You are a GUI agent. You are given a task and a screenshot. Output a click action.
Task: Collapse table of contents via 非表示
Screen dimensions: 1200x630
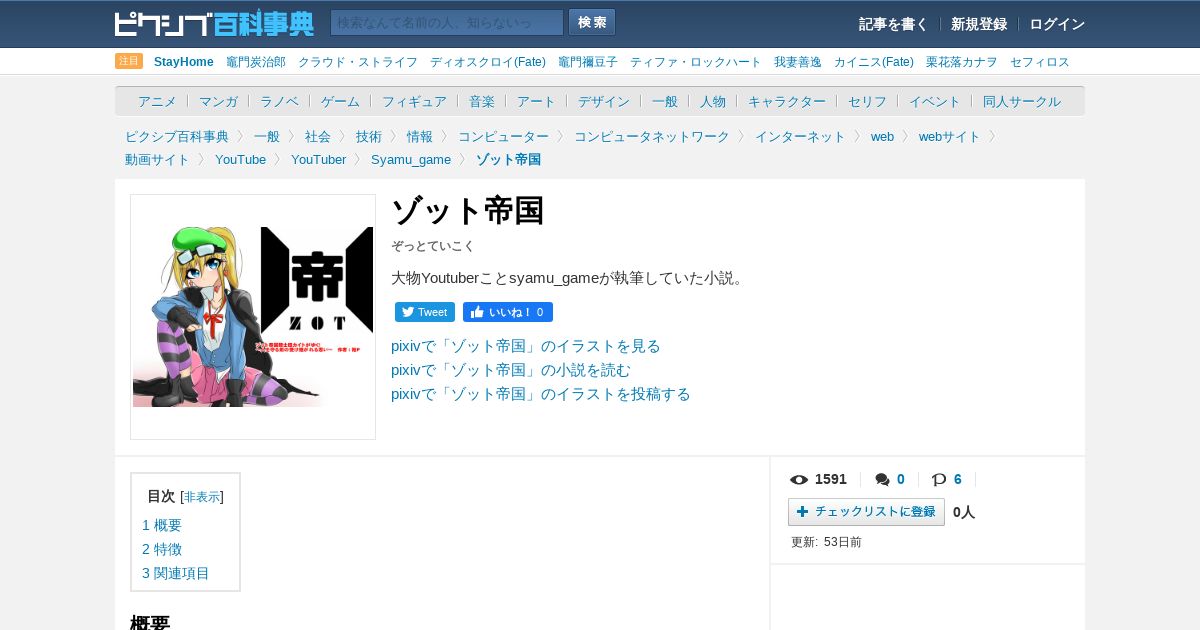coord(202,497)
